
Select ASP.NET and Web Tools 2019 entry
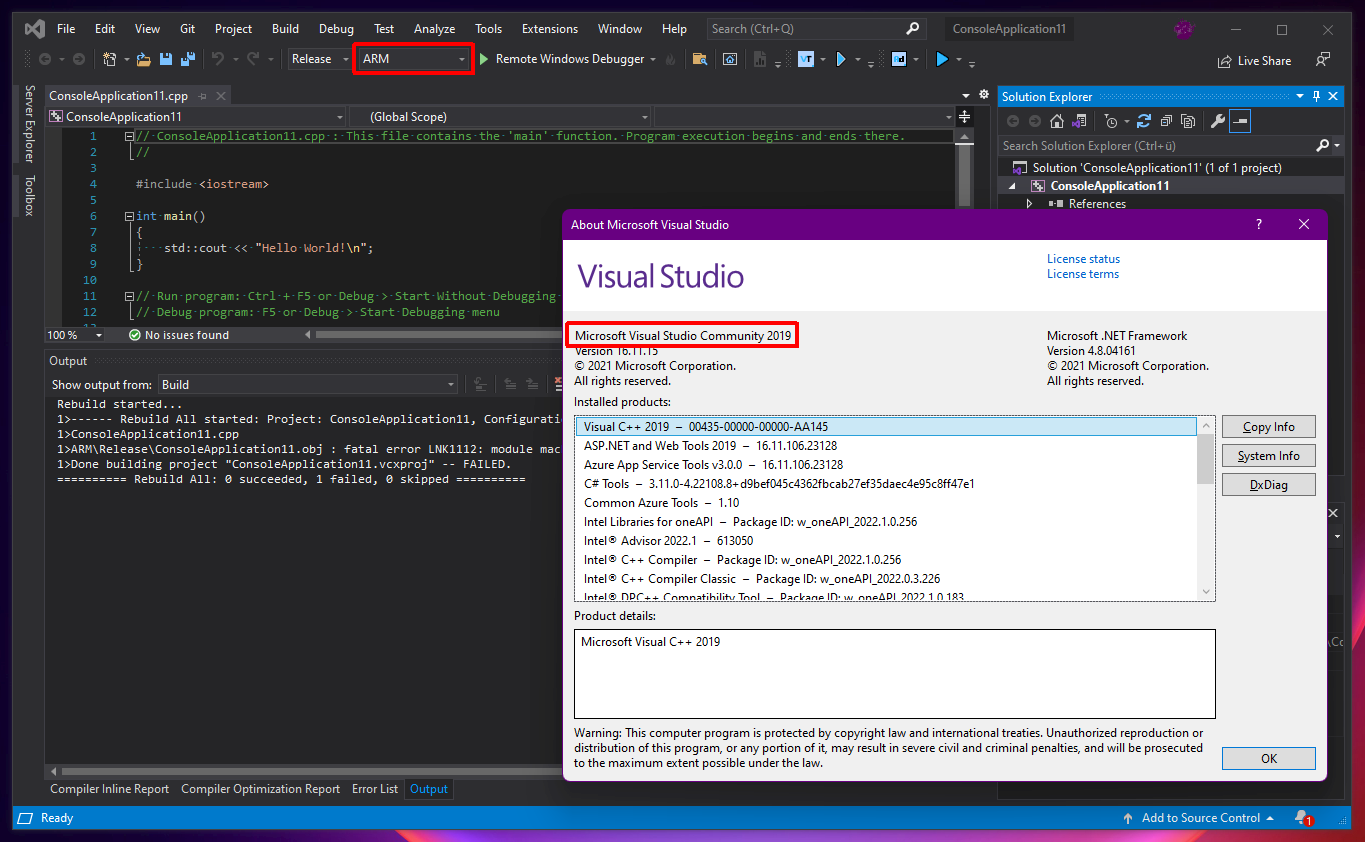[886, 446]
